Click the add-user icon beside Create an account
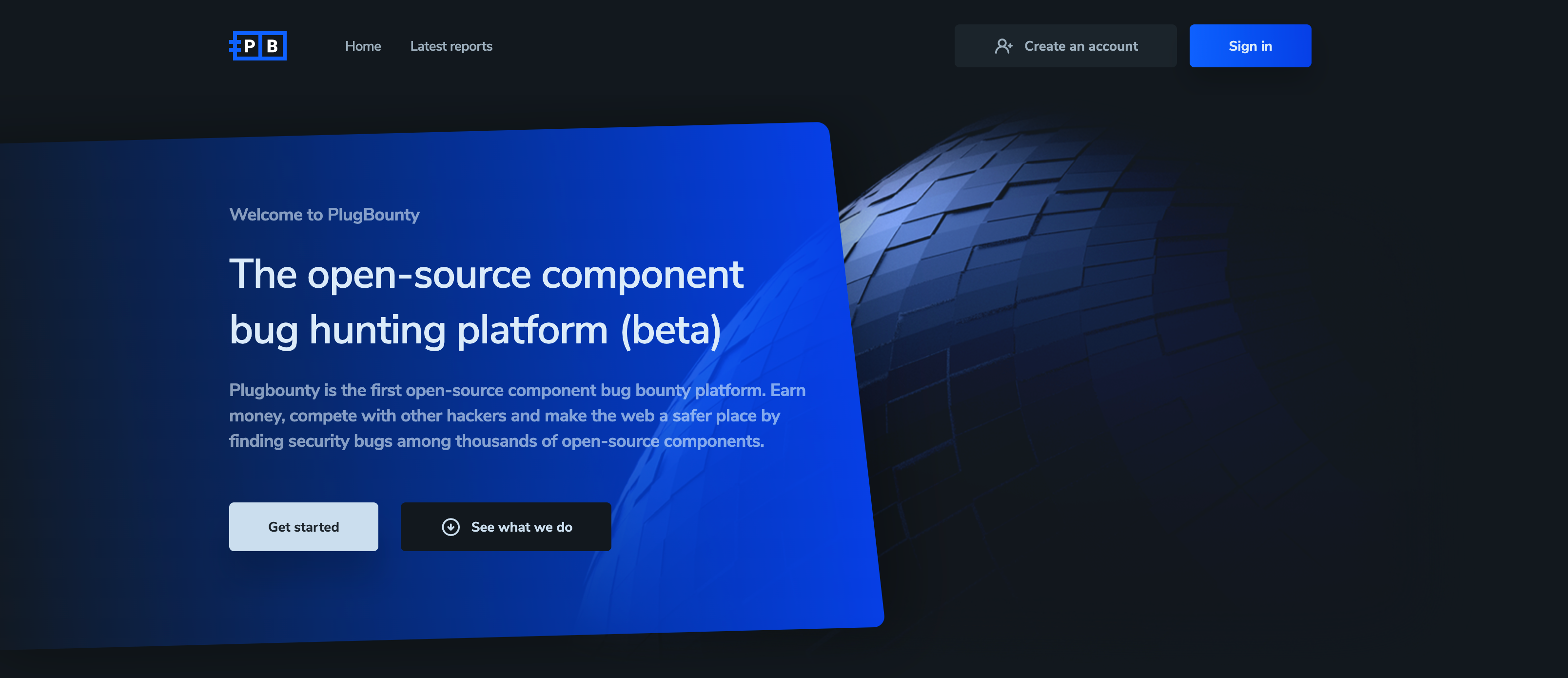 [1003, 46]
